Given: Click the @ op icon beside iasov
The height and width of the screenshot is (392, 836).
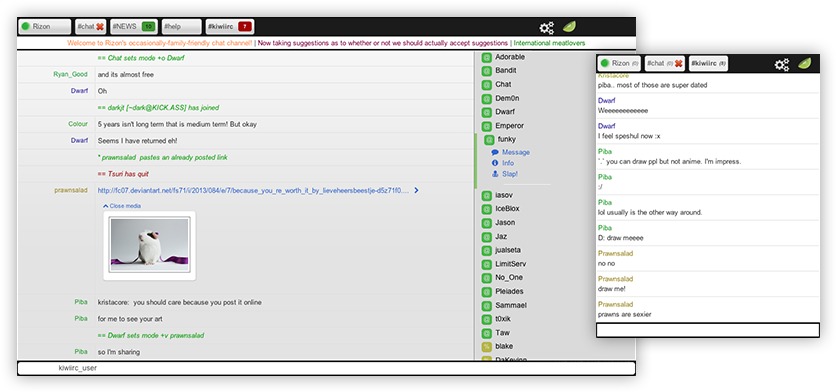Looking at the screenshot, I should (486, 195).
